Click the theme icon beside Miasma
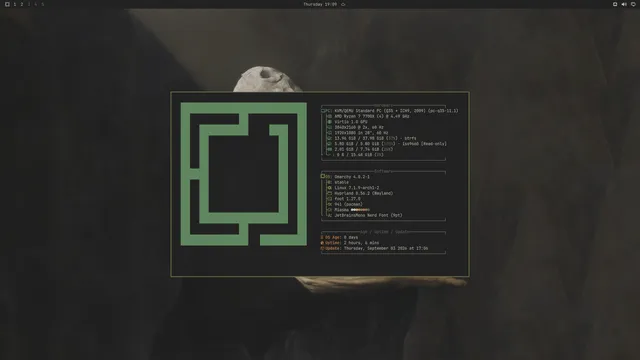Image resolution: width=640 pixels, height=360 pixels. [x=329, y=210]
